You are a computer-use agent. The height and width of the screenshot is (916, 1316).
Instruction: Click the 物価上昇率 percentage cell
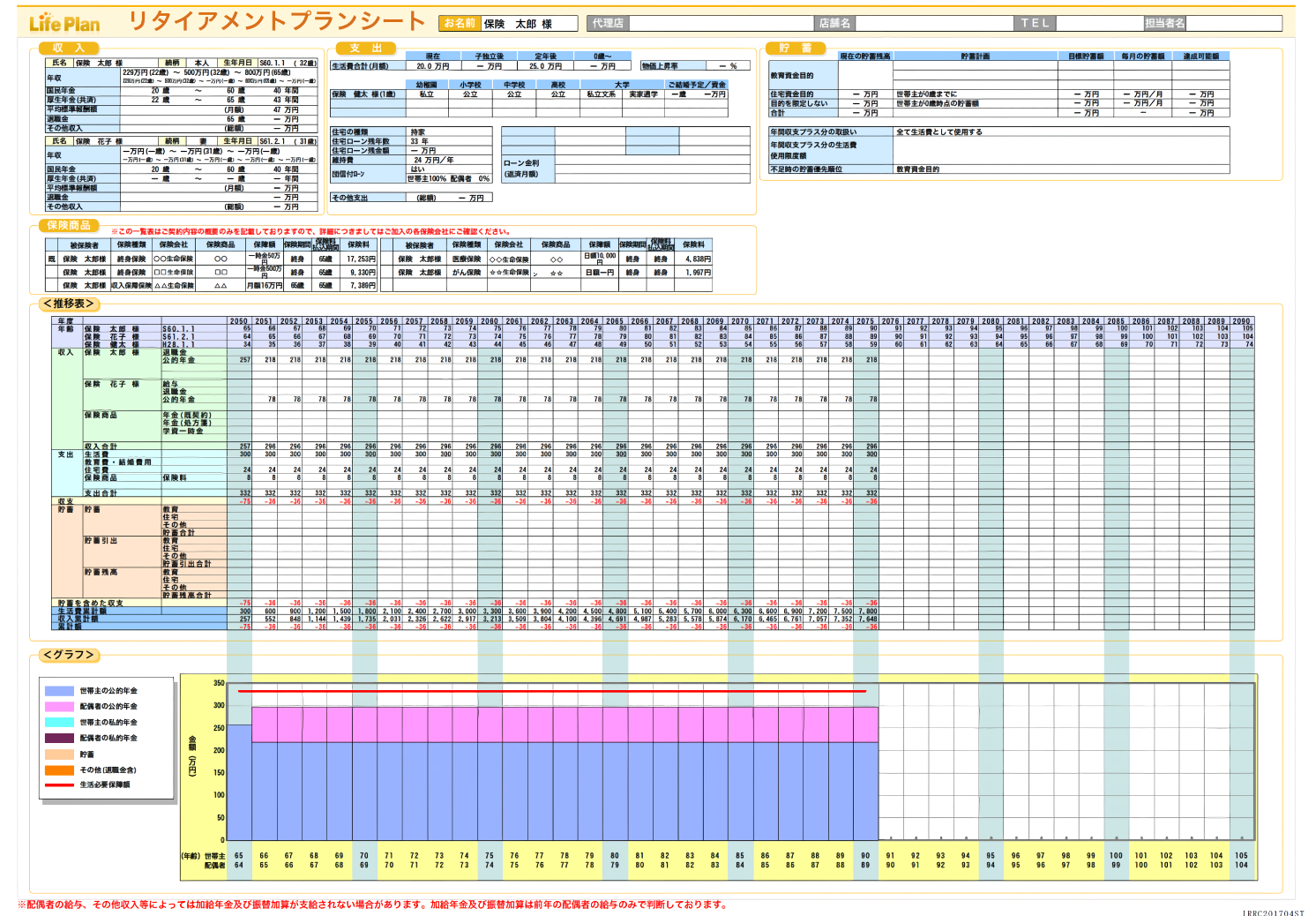(x=728, y=66)
